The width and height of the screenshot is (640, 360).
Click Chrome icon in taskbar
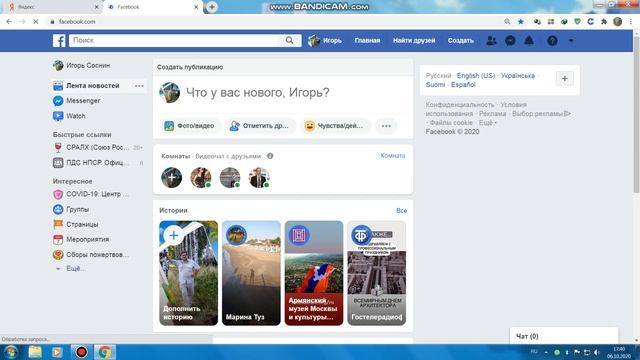104,352
